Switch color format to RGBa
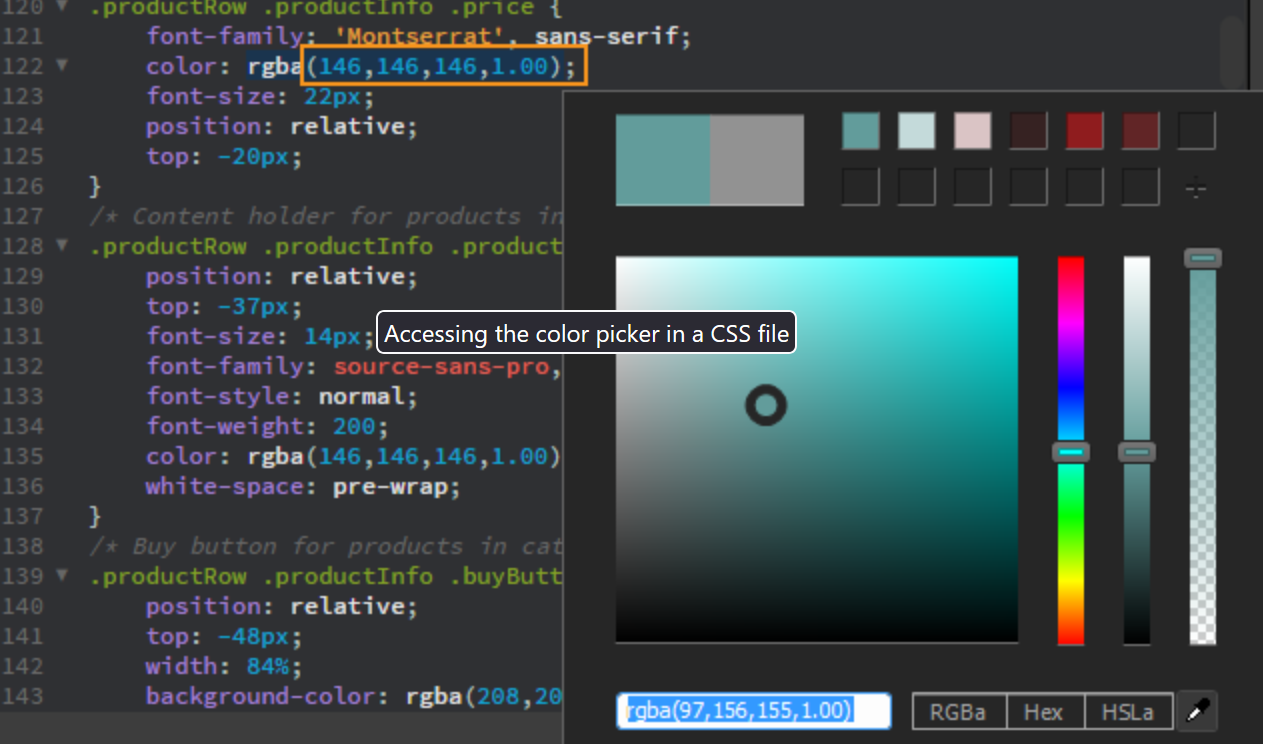This screenshot has width=1263, height=744. pos(958,712)
